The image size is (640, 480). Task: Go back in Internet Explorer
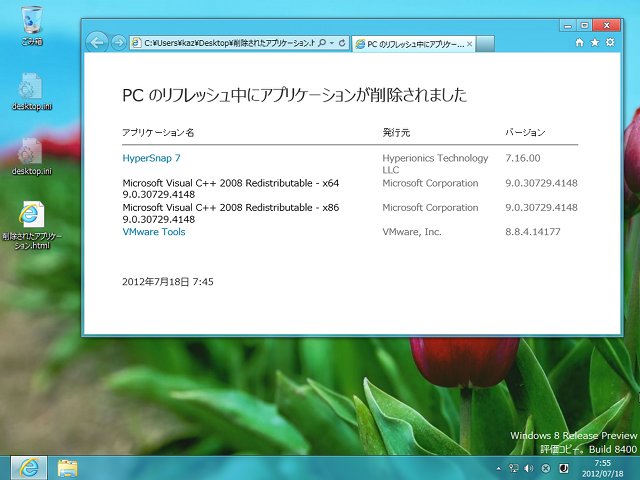click(x=97, y=42)
